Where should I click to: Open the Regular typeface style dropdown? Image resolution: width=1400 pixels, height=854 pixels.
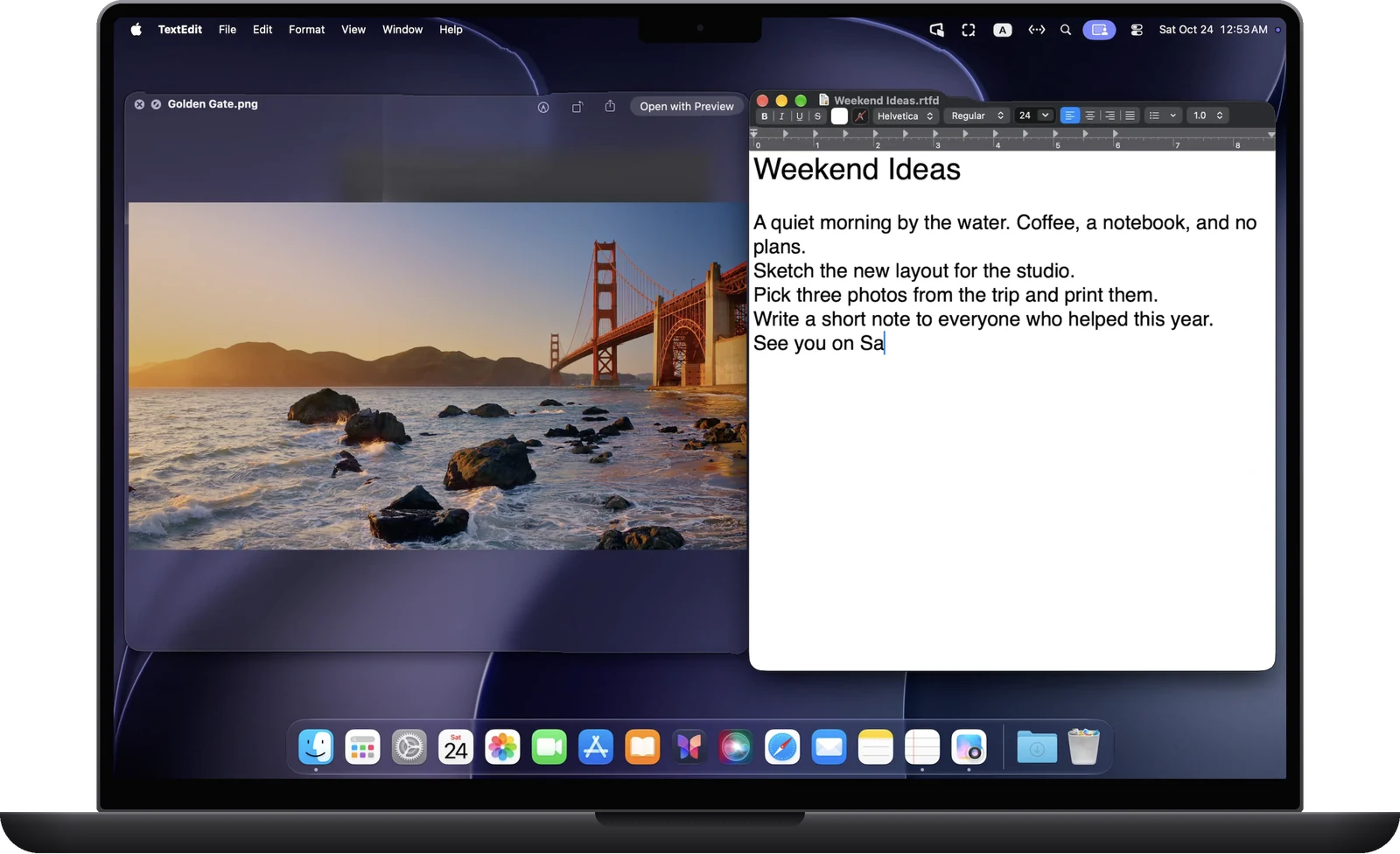coord(977,116)
